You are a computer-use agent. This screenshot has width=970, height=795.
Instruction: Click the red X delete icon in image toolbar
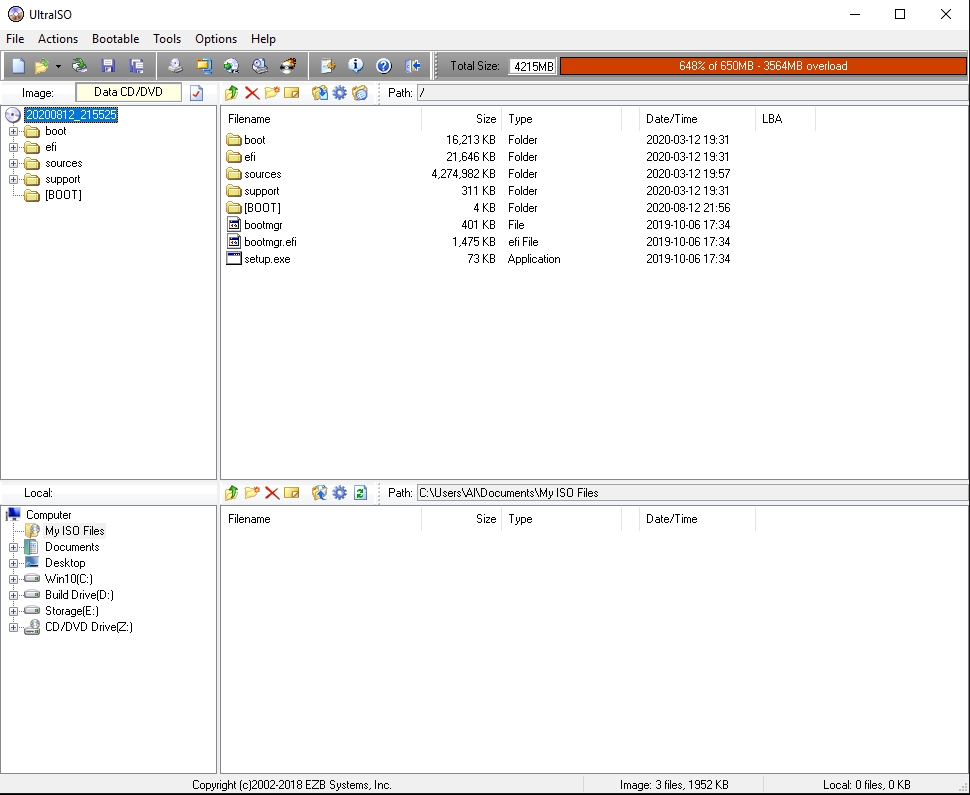point(252,93)
